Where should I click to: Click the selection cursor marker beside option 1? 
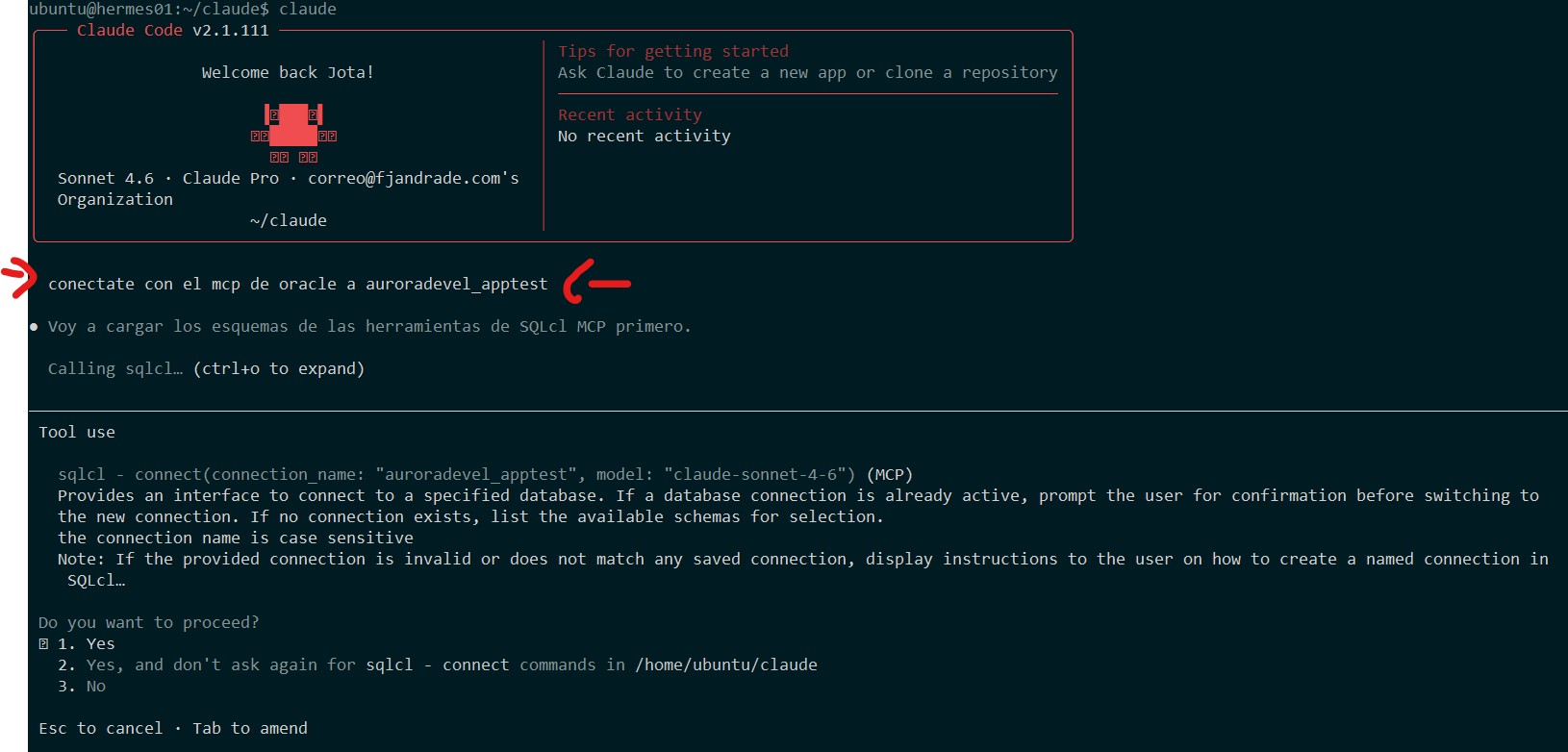tap(43, 644)
